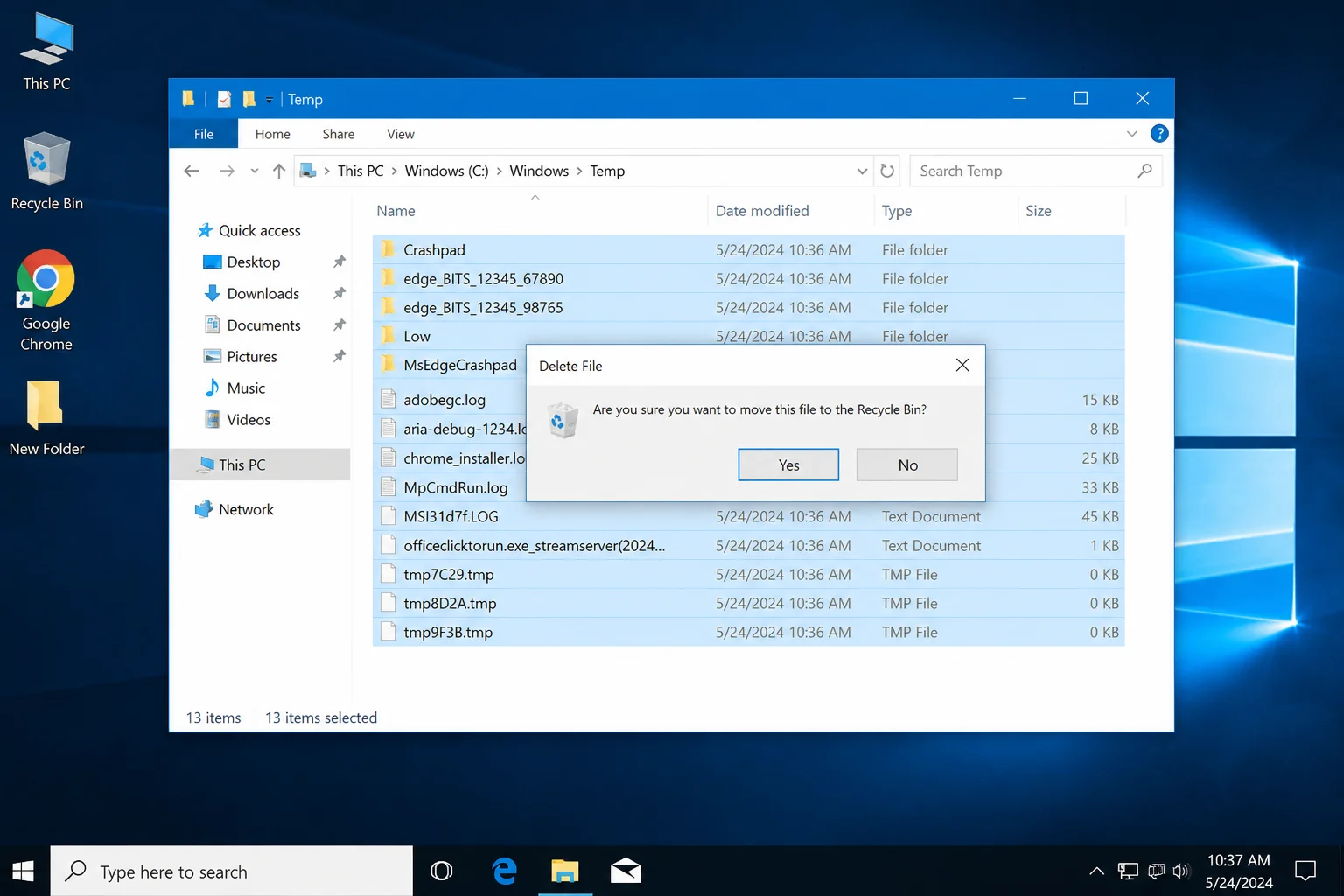Click the pin icon beside Downloads
The width and height of the screenshot is (1344, 896).
(339, 293)
